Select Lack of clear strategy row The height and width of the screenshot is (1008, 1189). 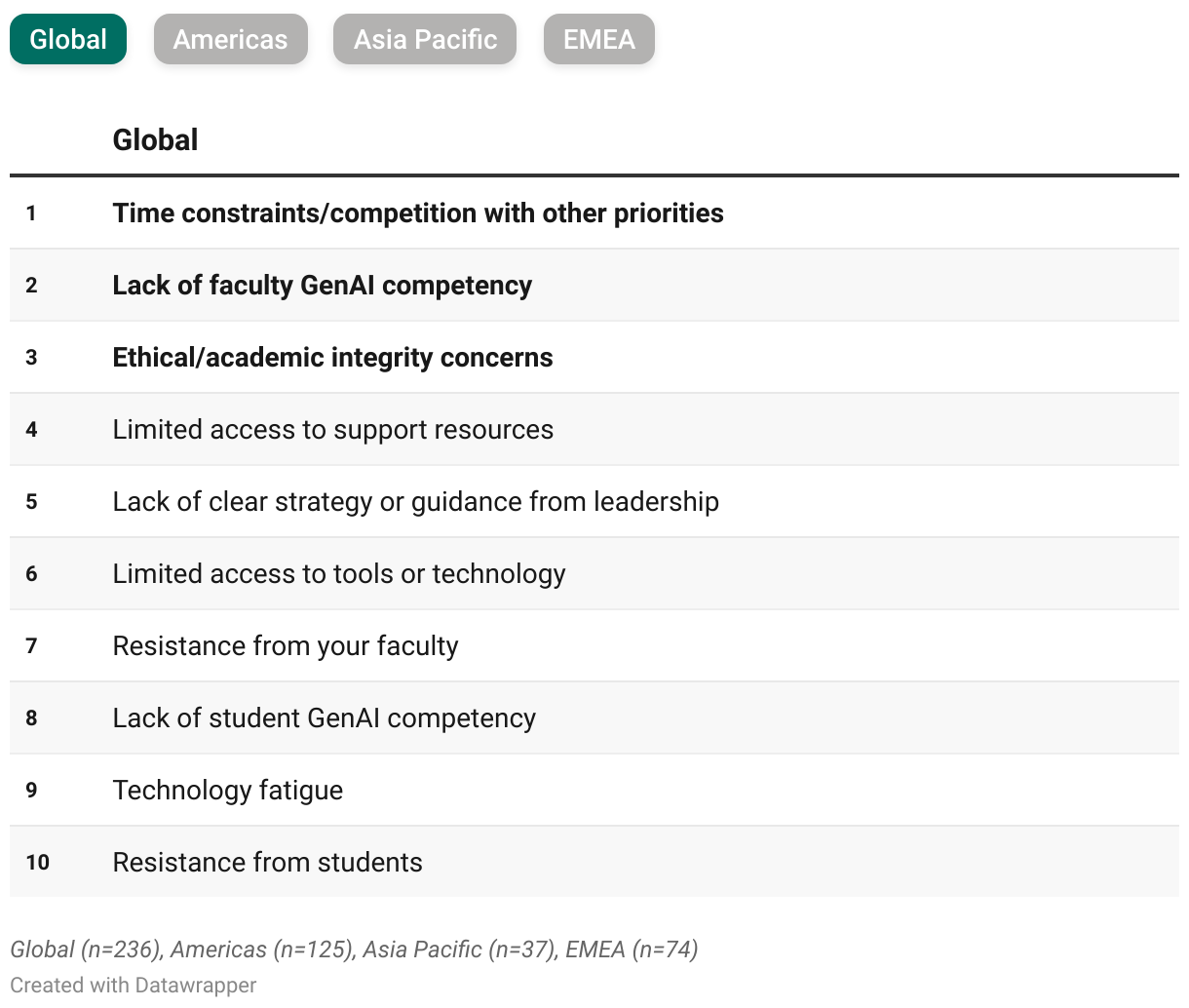click(594, 501)
